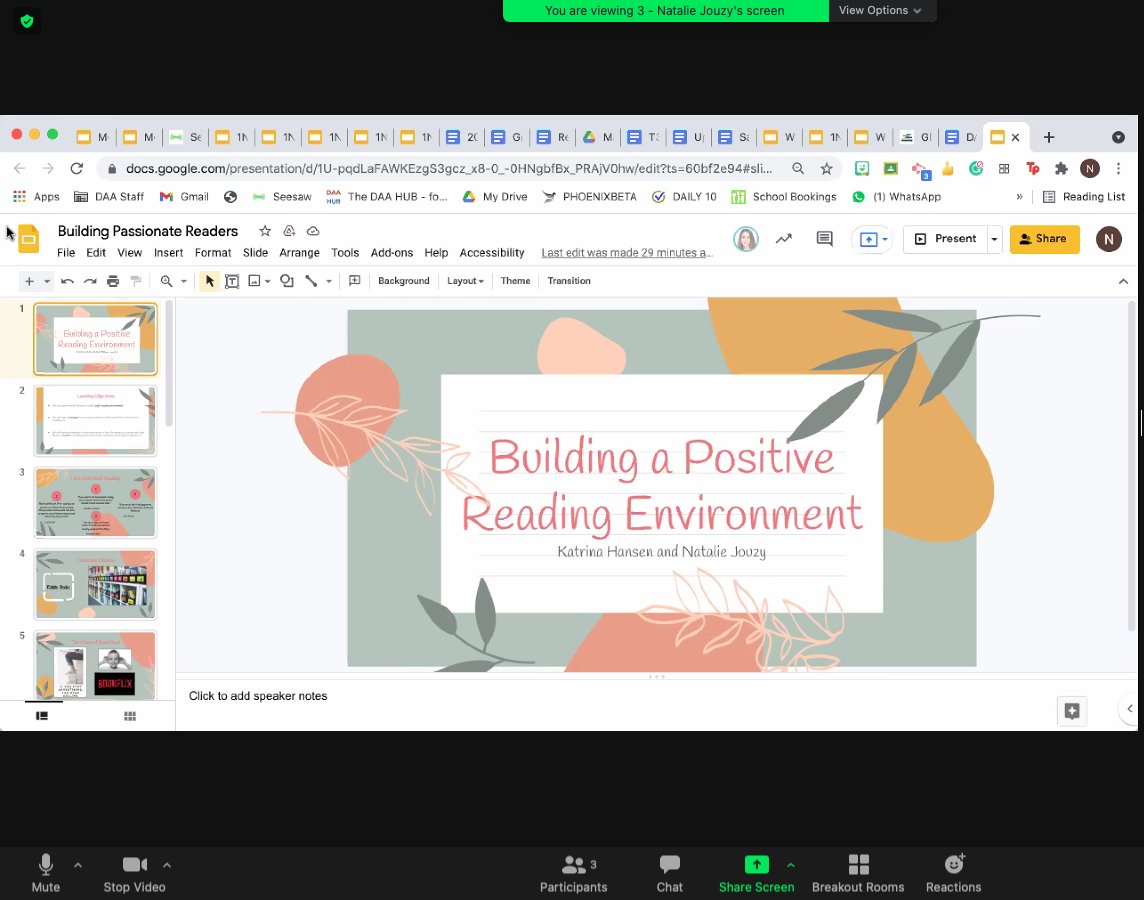1144x900 pixels.
Task: Collapse the Slides menus chevron
Action: (x=1123, y=282)
